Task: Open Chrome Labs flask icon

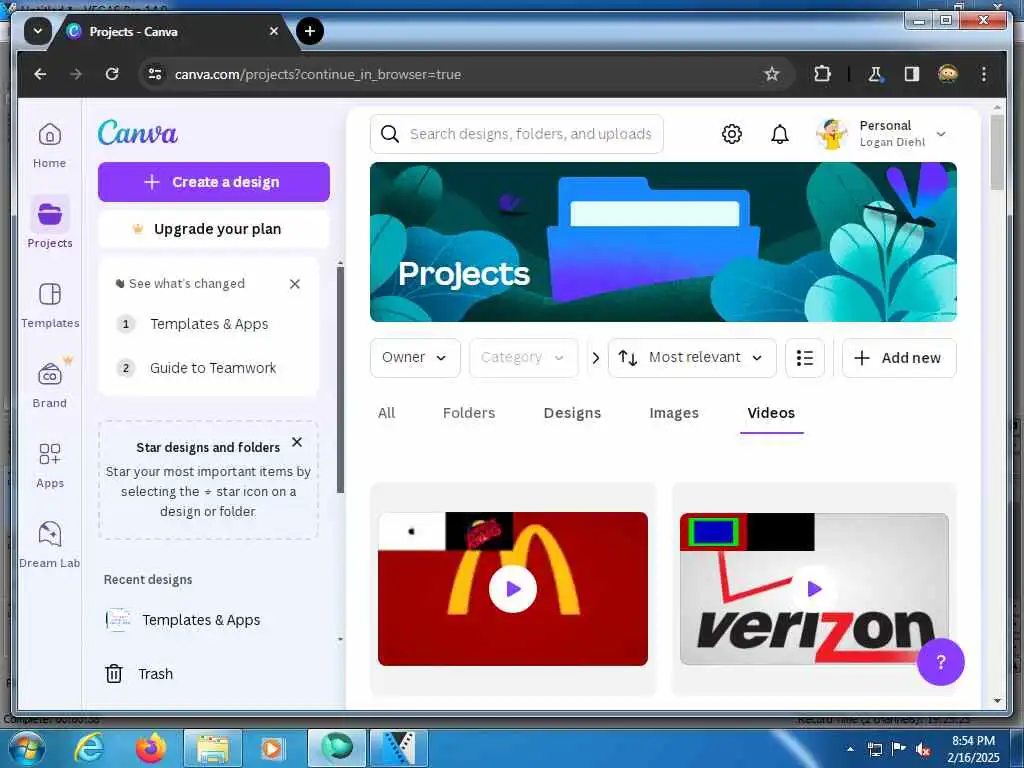Action: (x=875, y=74)
